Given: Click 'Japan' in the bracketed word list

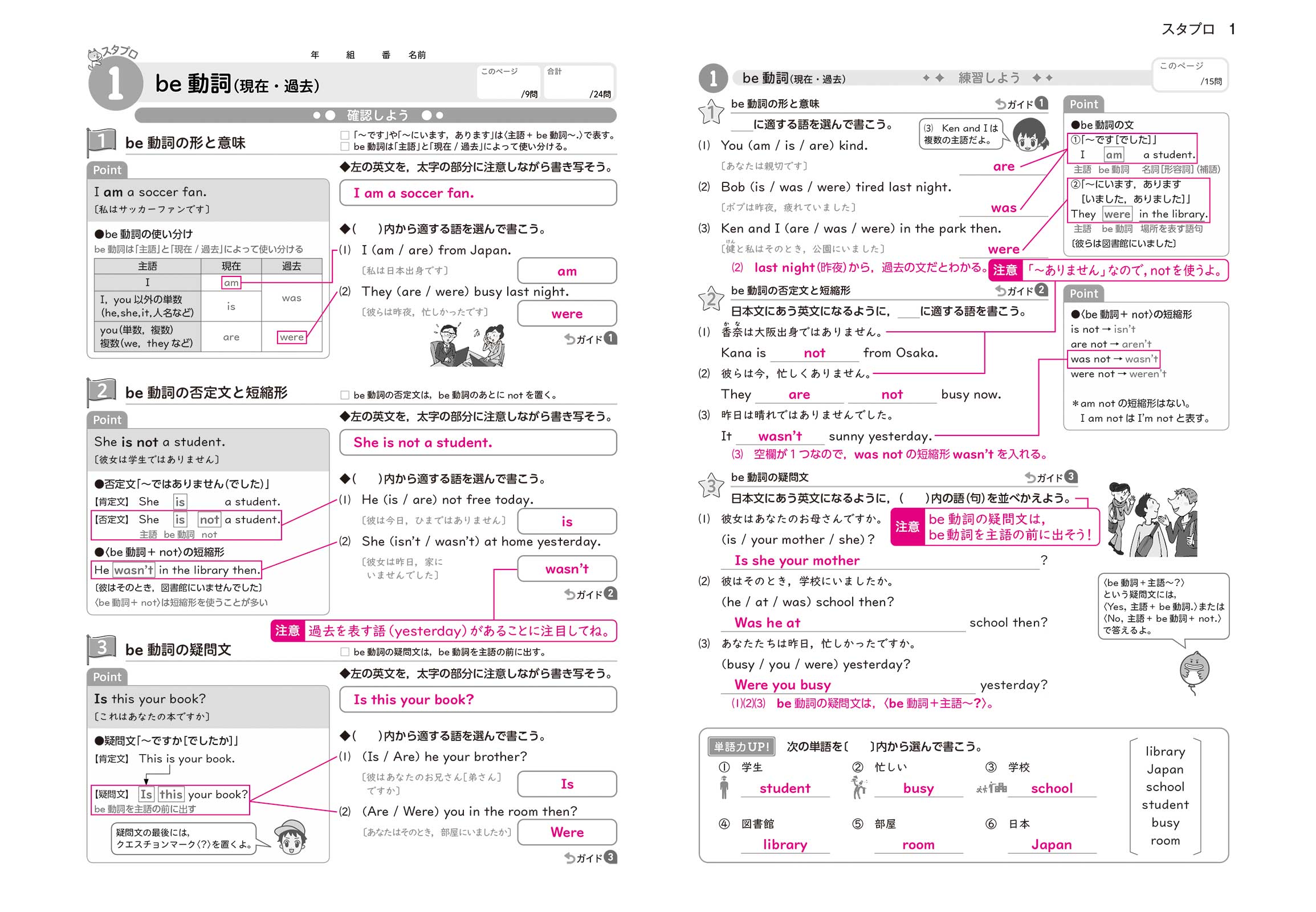Looking at the screenshot, I should (1165, 769).
